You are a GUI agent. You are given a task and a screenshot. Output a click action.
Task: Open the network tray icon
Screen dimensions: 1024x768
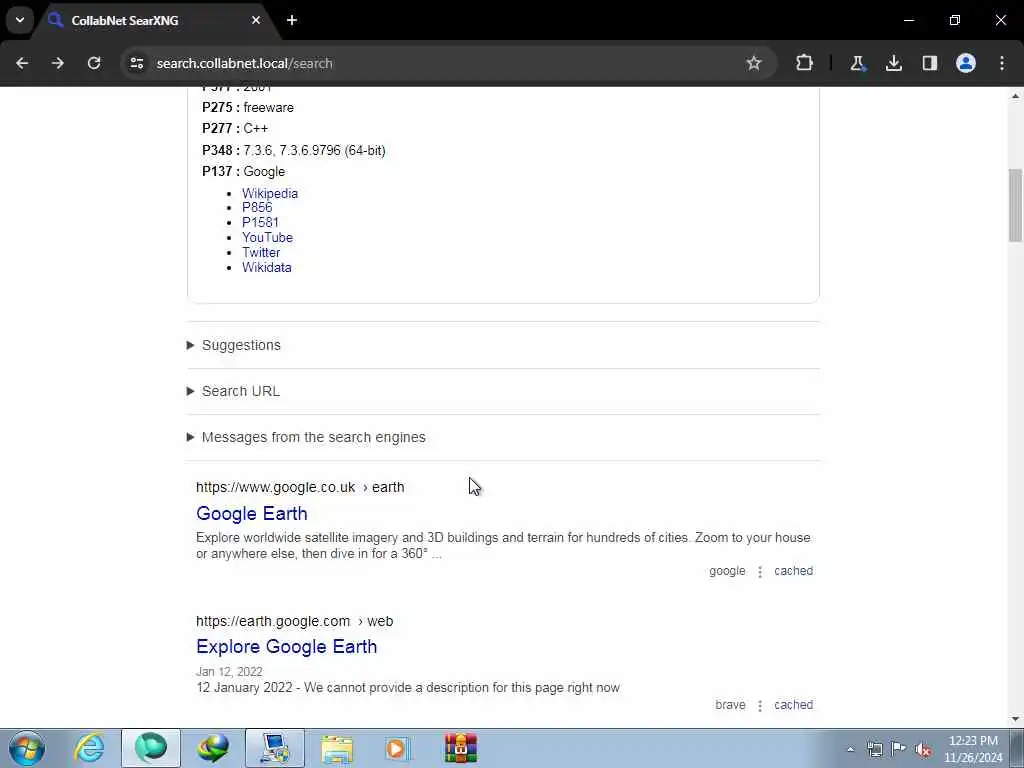pyautogui.click(x=875, y=750)
